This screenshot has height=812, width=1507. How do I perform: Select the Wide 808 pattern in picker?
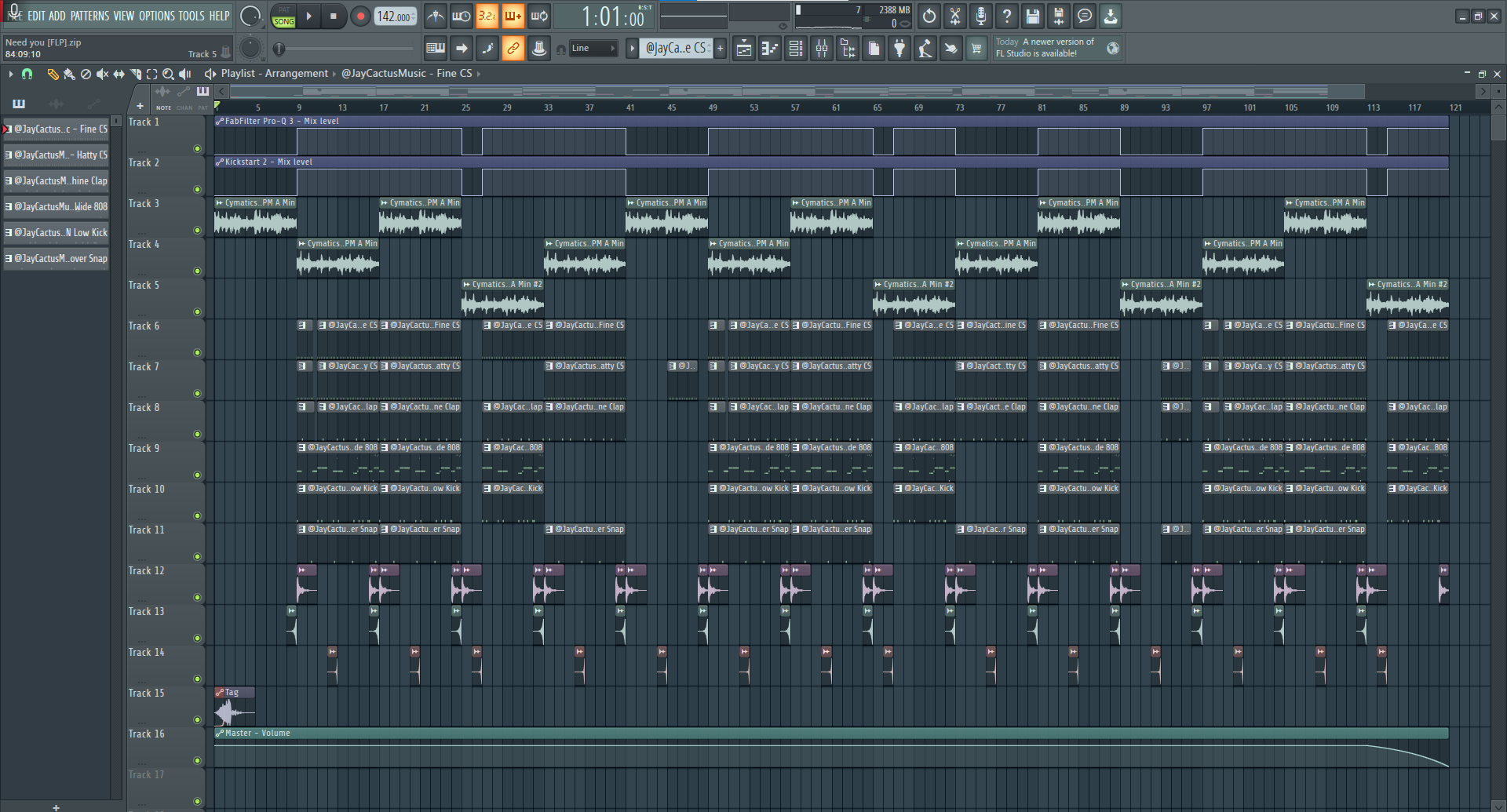57,207
